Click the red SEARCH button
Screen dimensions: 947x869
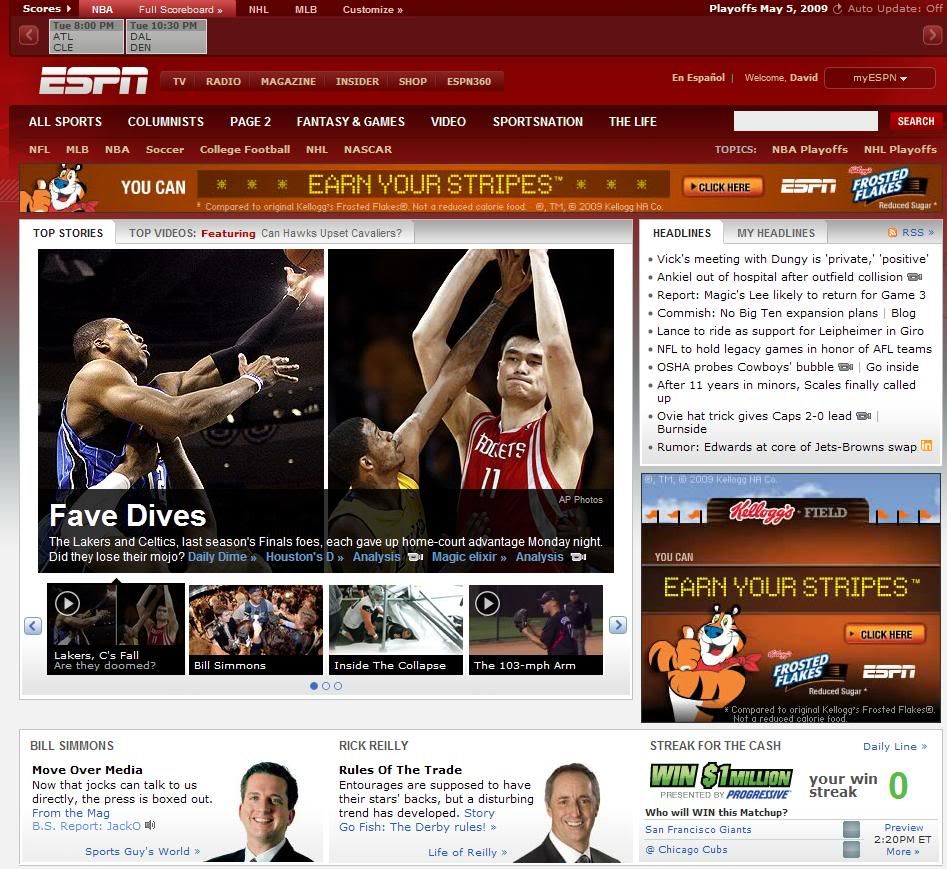point(916,121)
